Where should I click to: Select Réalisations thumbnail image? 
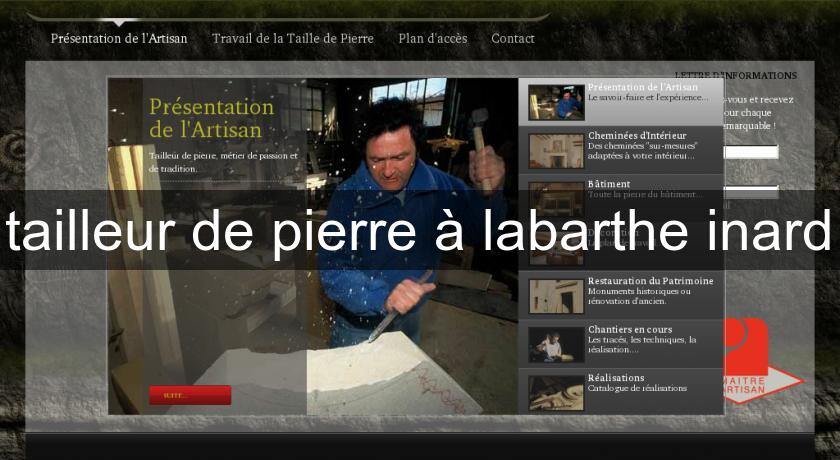[x=556, y=393]
